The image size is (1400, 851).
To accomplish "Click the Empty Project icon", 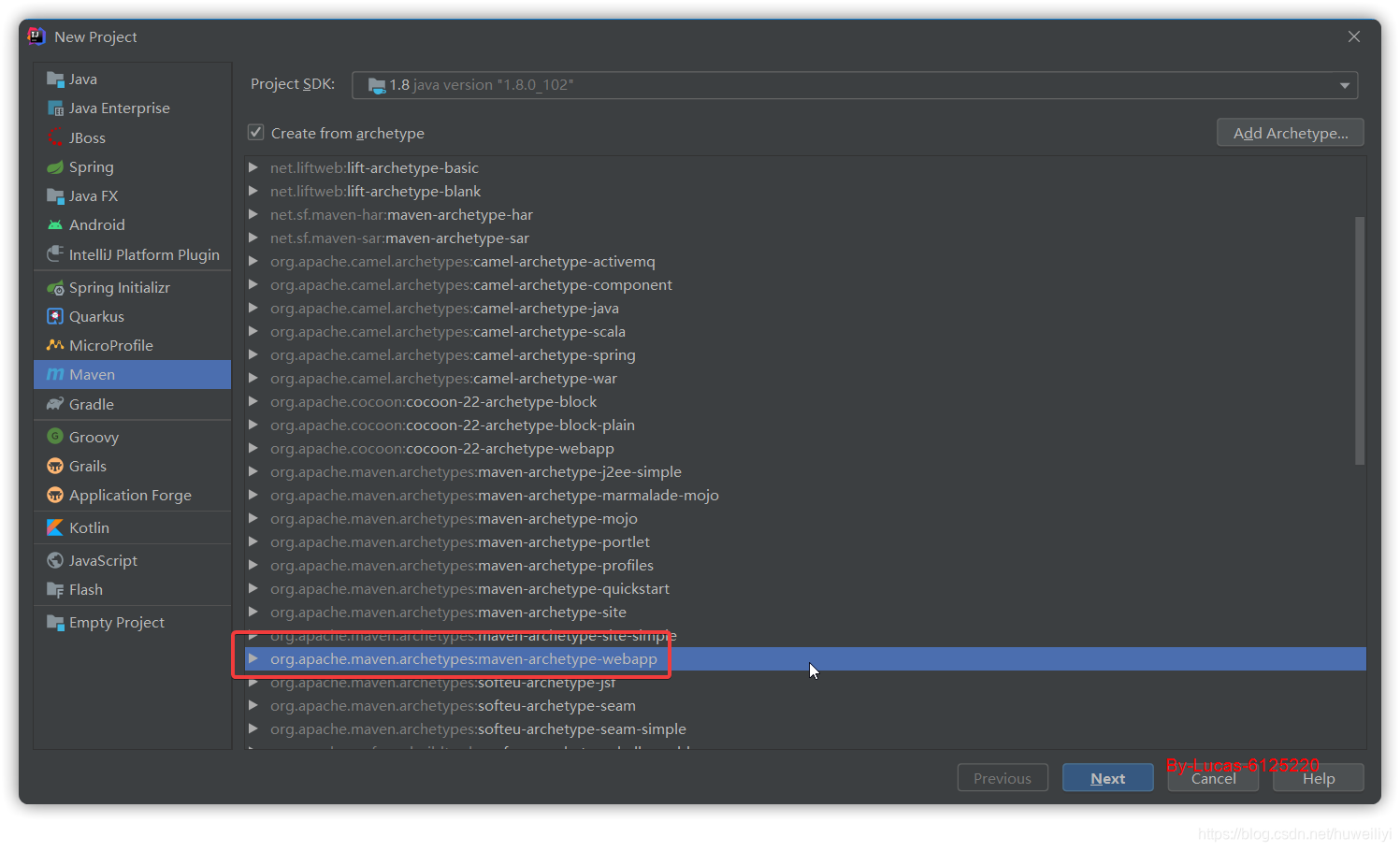I will (55, 622).
